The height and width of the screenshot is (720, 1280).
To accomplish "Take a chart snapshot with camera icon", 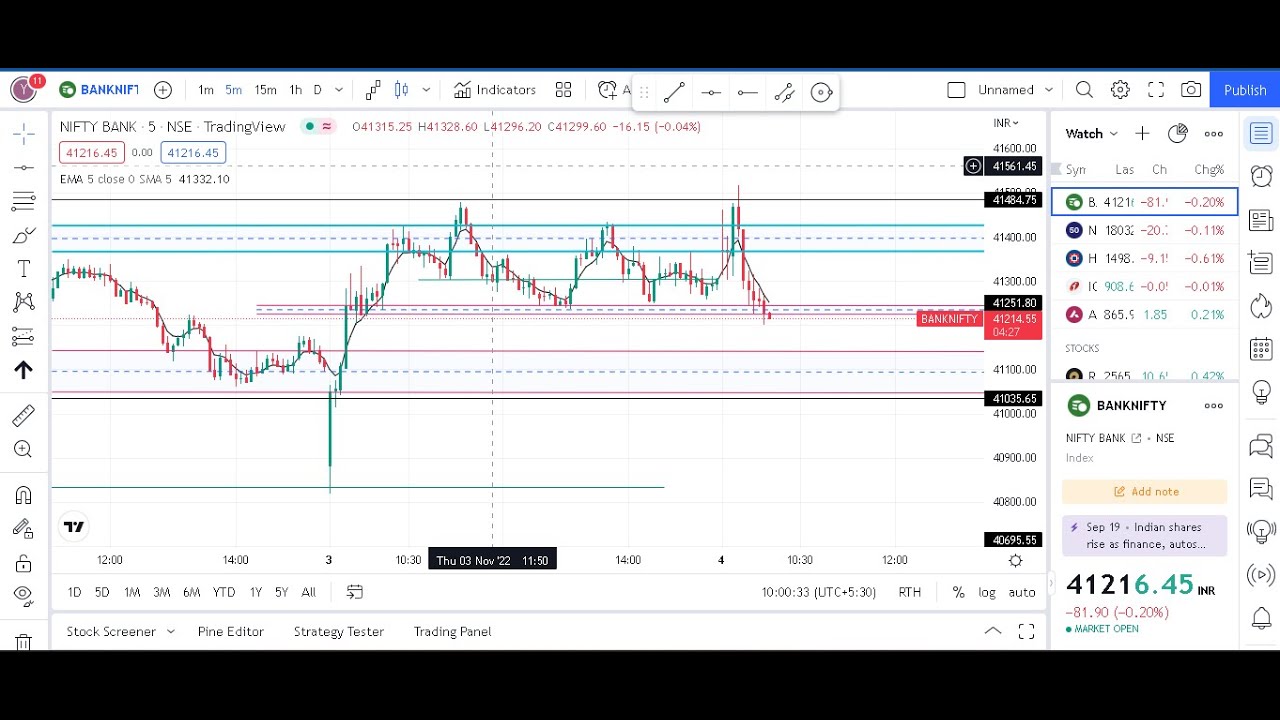I will tap(1191, 90).
